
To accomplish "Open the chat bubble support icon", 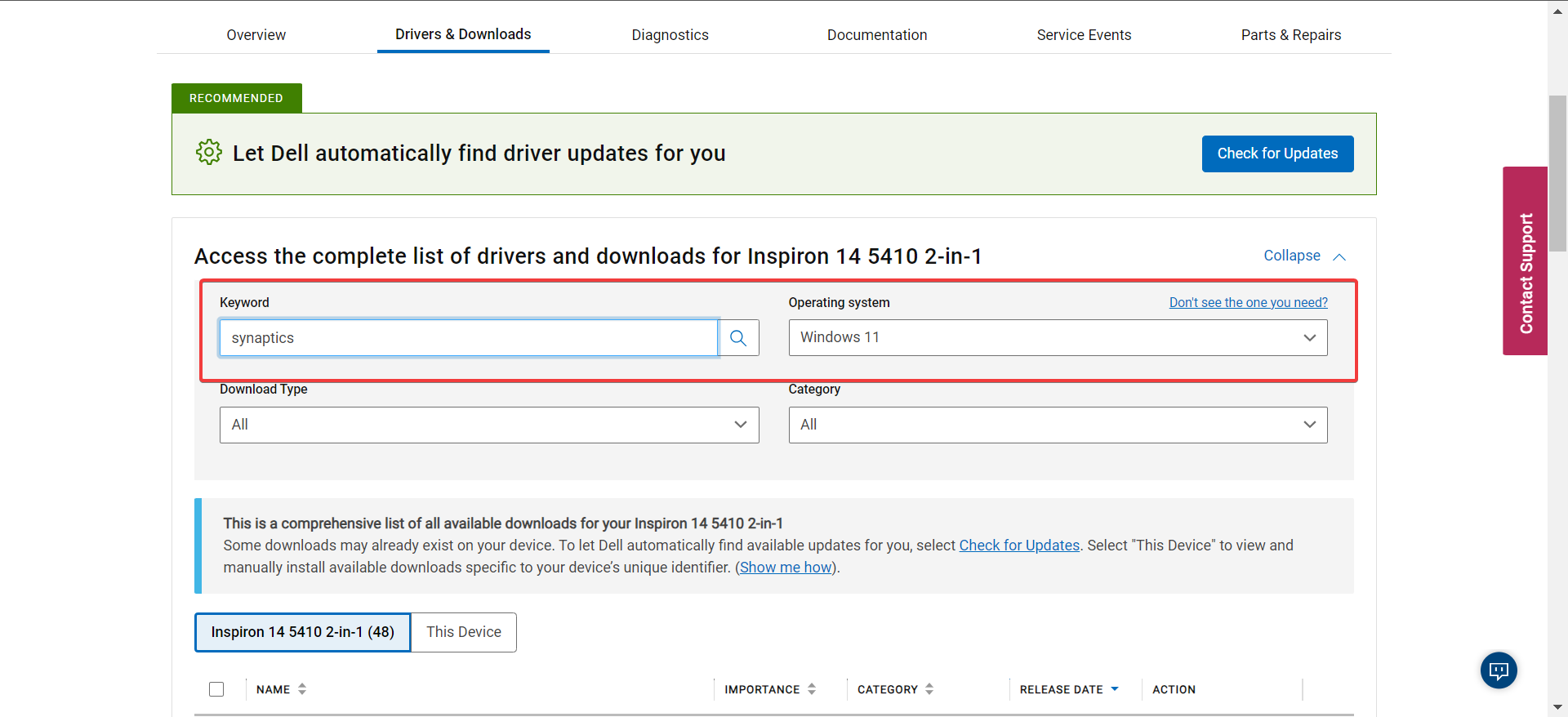I will tap(1499, 670).
